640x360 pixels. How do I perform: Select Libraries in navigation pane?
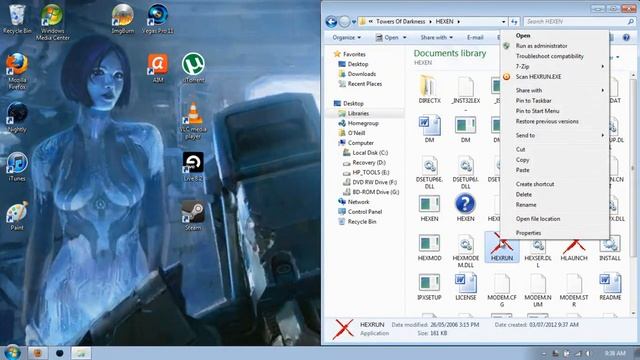click(353, 113)
